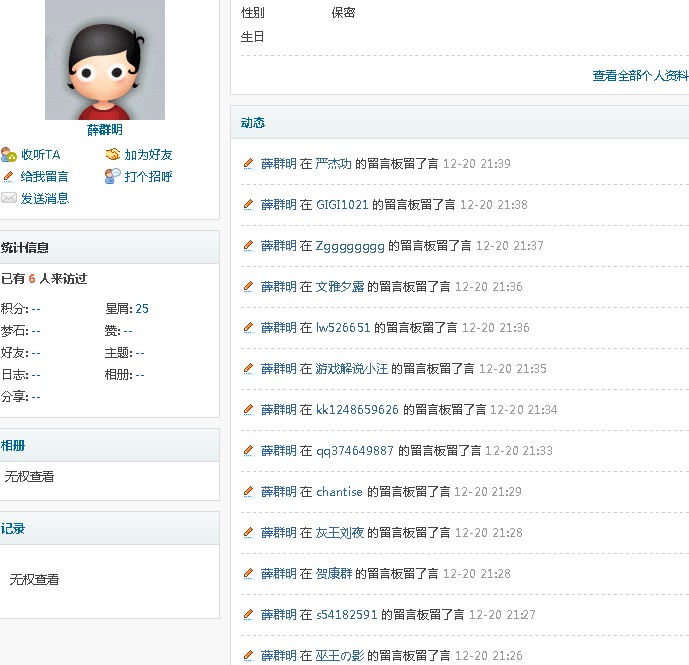
Task: Open 贺康群 user profile link
Action: click(334, 574)
